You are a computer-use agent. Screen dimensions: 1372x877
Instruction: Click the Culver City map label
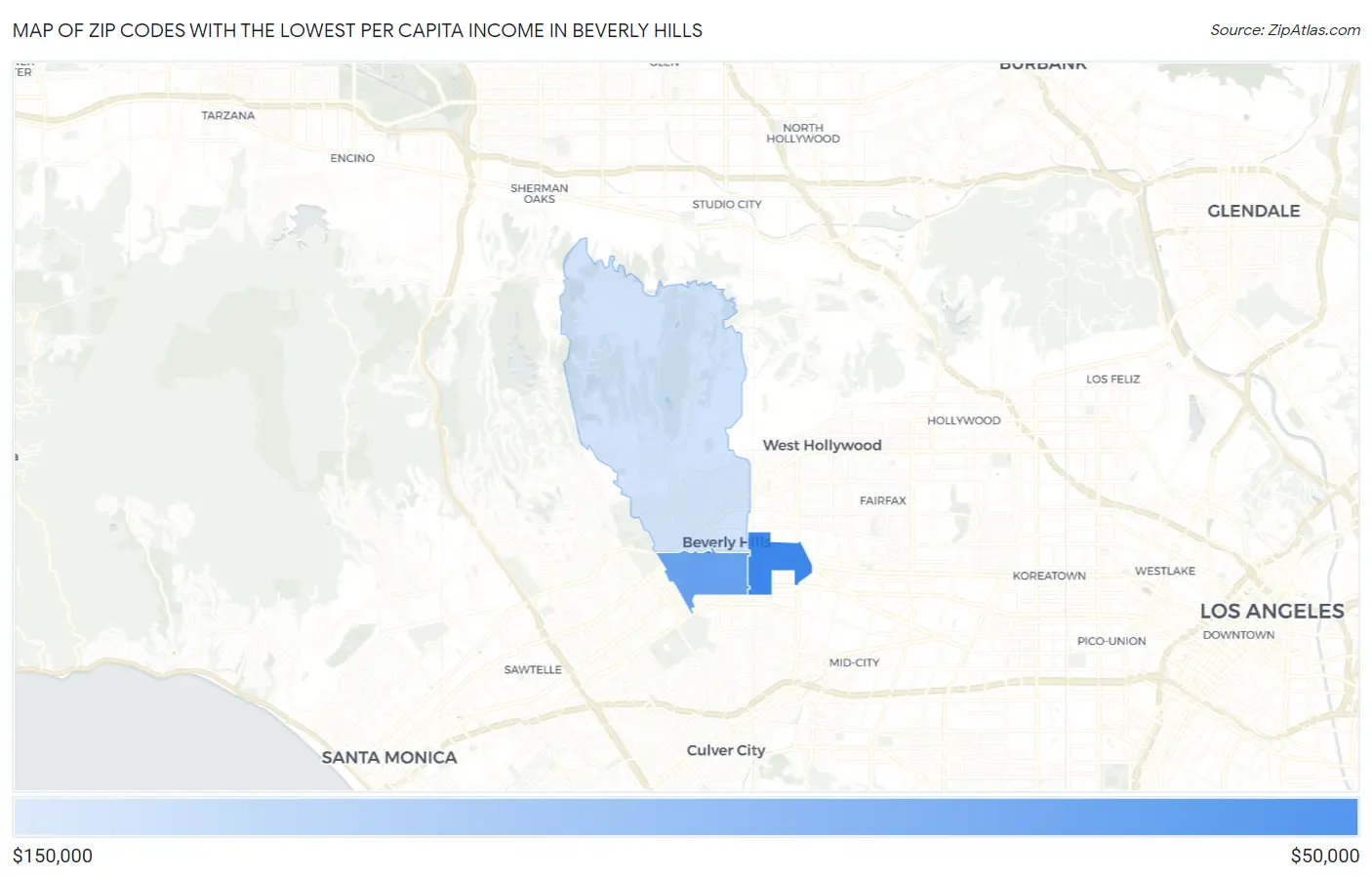726,750
